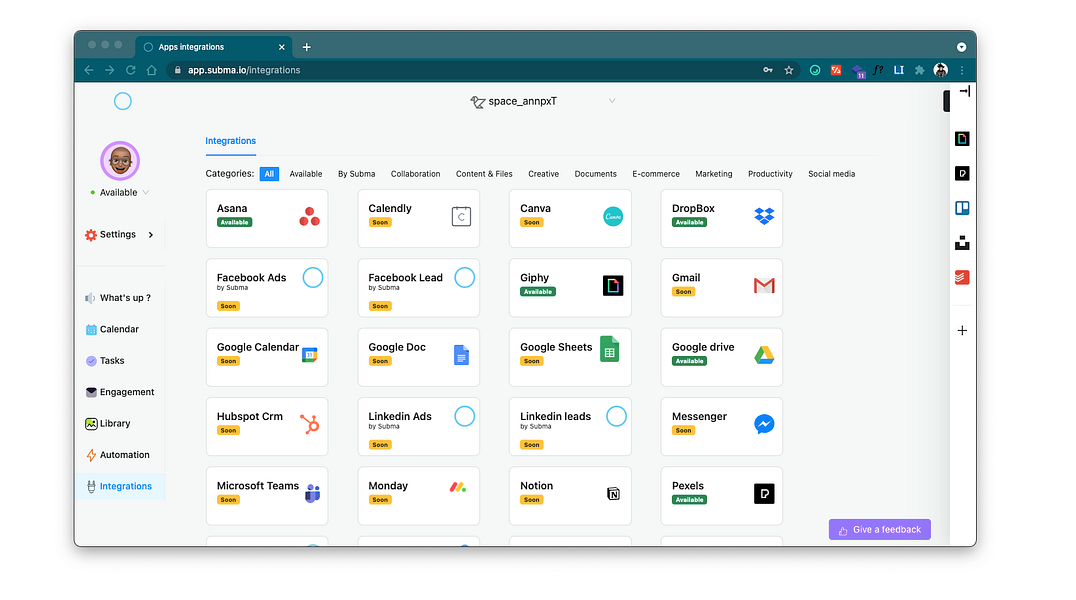1076x600 pixels.
Task: Open Chrome three-dot menu
Action: [962, 70]
